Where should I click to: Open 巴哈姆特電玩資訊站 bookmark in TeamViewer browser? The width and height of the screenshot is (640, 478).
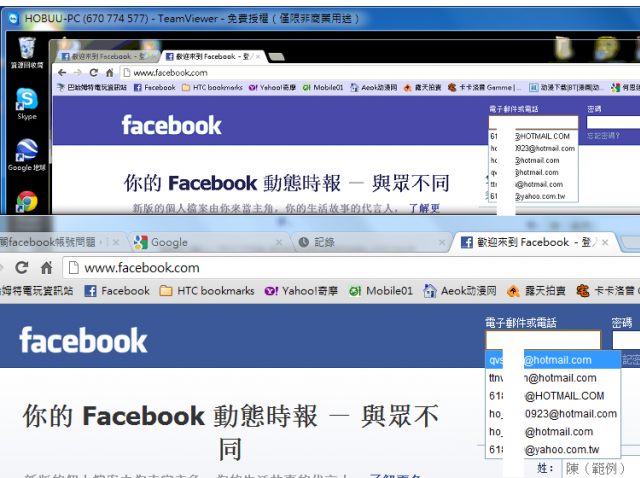click(x=92, y=87)
